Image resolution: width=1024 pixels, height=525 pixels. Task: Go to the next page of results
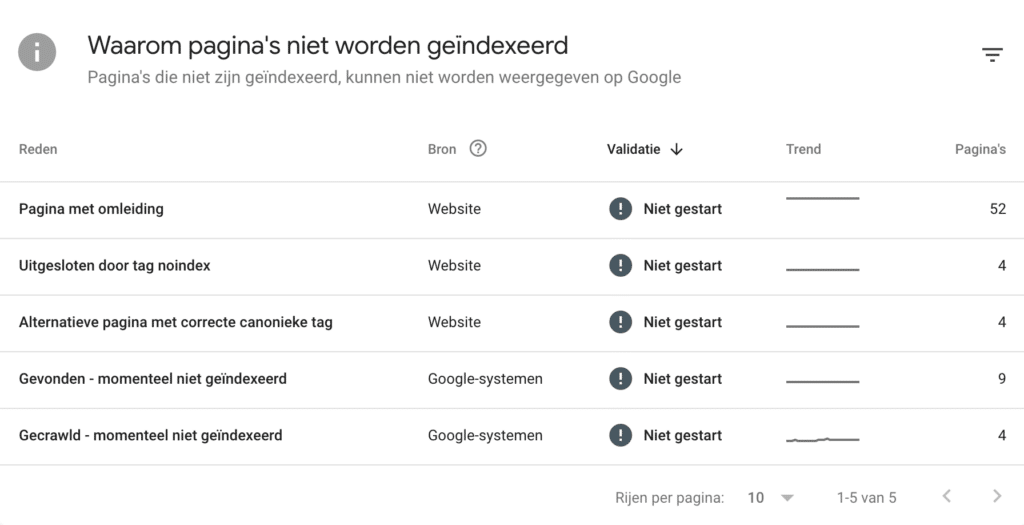[996, 496]
